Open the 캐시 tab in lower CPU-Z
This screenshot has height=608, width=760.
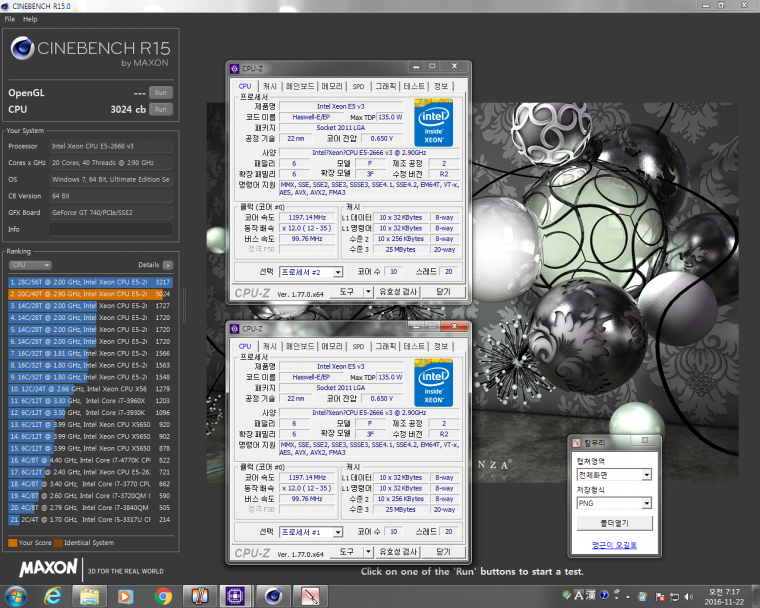point(269,346)
